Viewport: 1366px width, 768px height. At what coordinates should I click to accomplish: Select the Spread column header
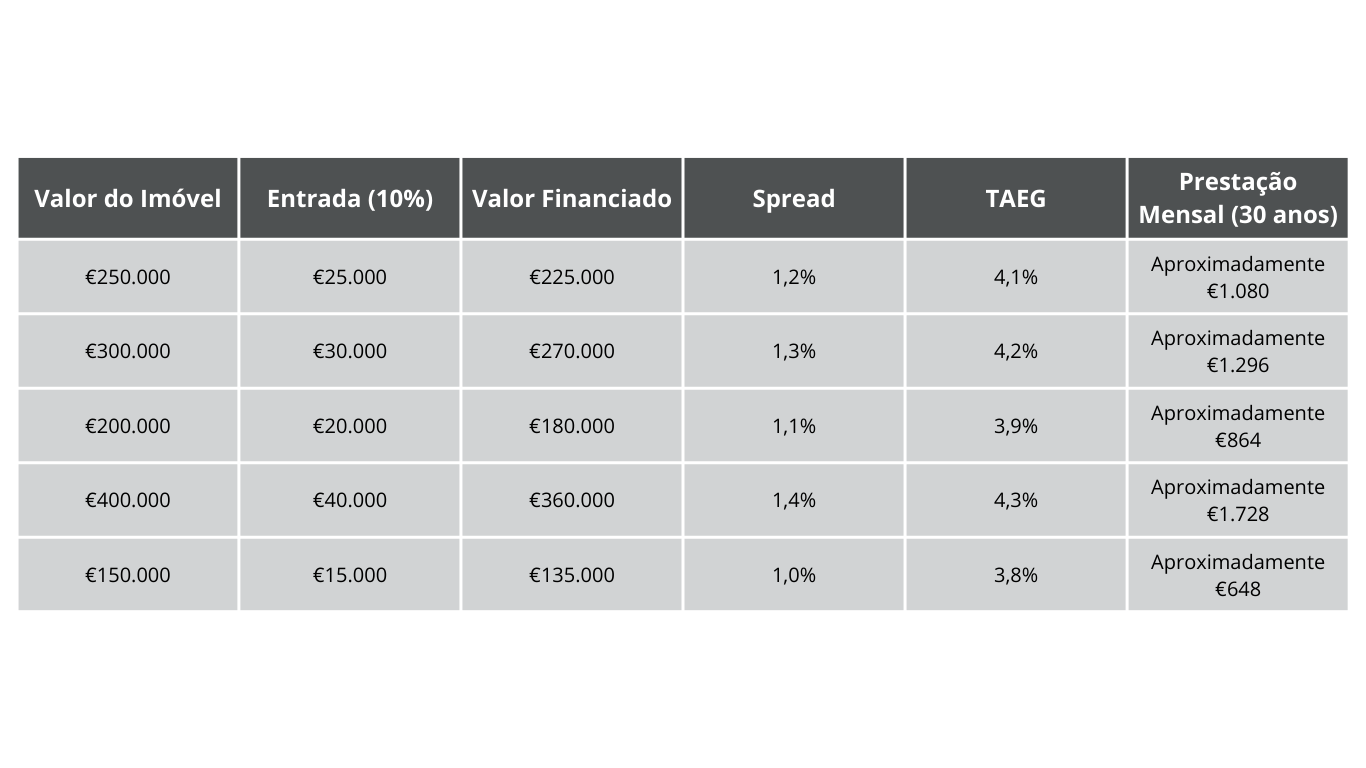(794, 198)
